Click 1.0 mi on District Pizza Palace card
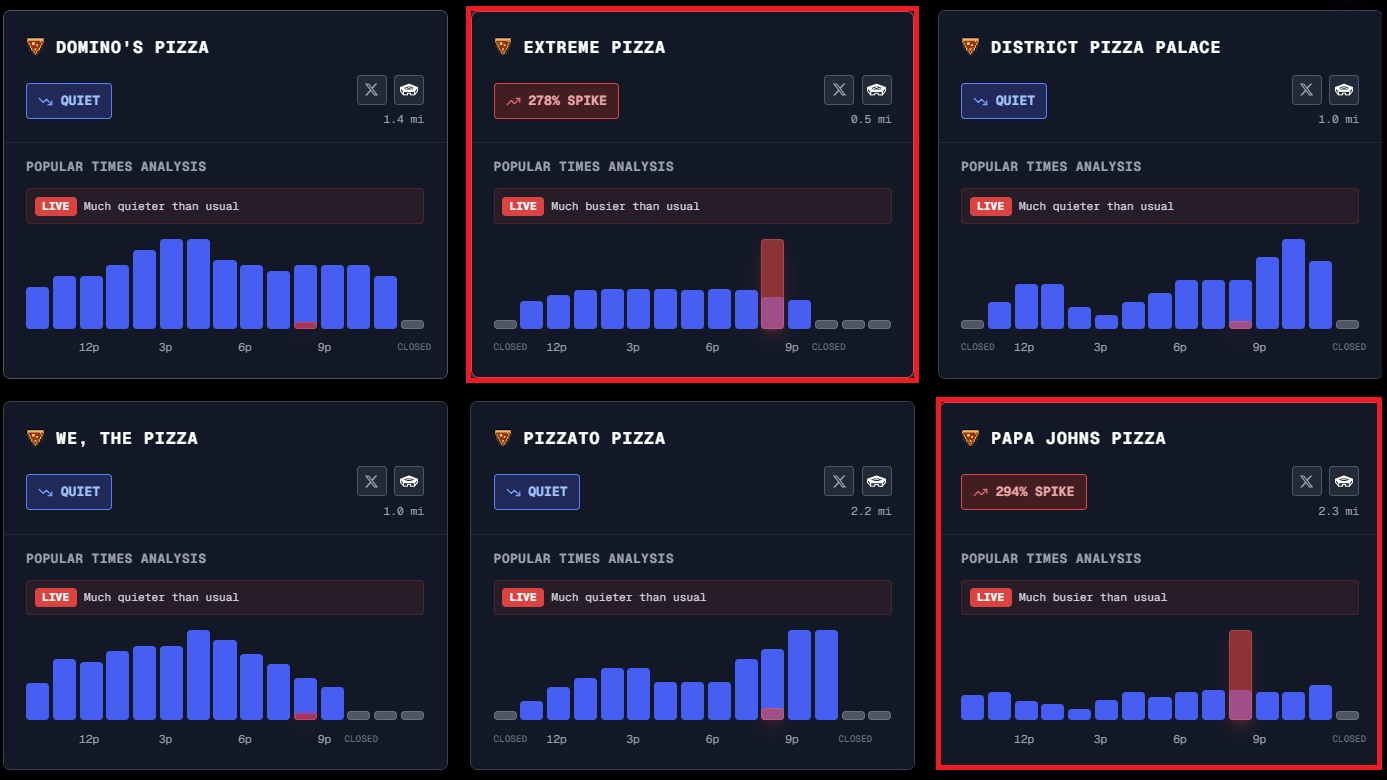1387x780 pixels. (1338, 119)
